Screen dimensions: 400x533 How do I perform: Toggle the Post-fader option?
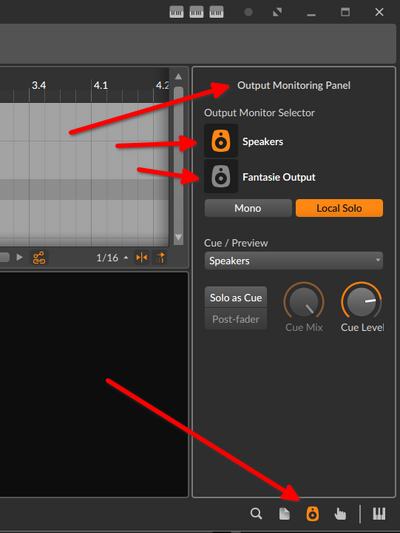(236, 319)
